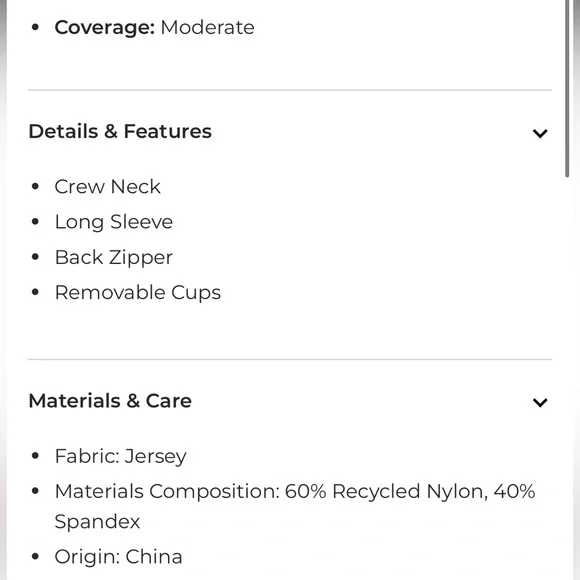Click the bullet beside Crew Neck
The height and width of the screenshot is (580, 580).
point(36,186)
